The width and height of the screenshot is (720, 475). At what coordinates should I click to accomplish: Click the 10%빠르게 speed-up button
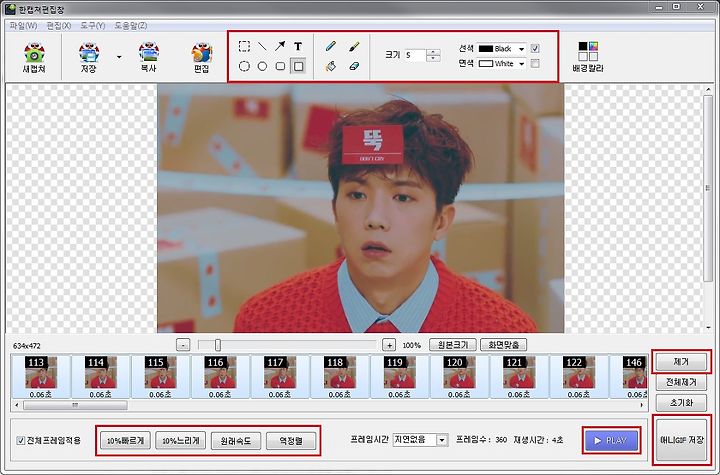125,441
